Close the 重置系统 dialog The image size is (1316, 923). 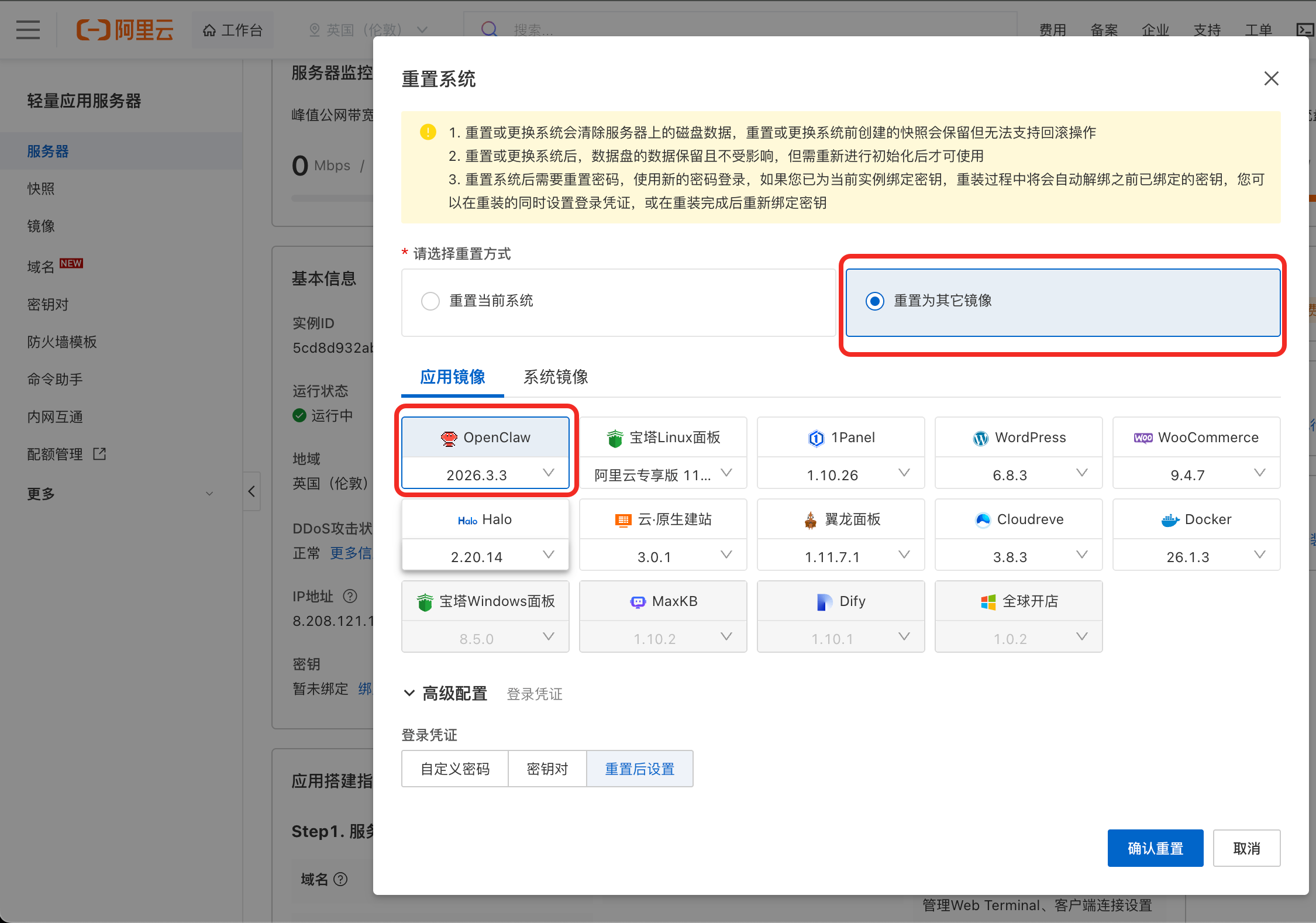click(x=1271, y=78)
